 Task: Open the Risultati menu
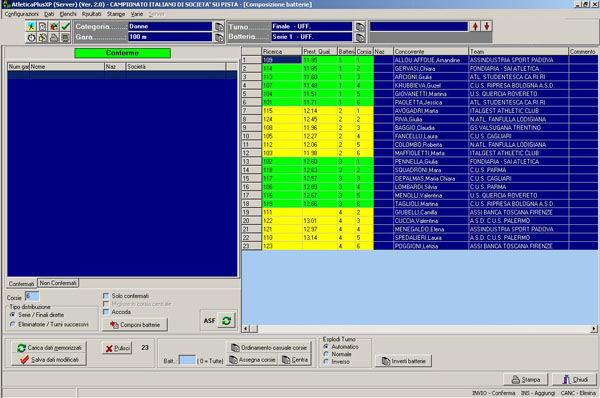91,14
